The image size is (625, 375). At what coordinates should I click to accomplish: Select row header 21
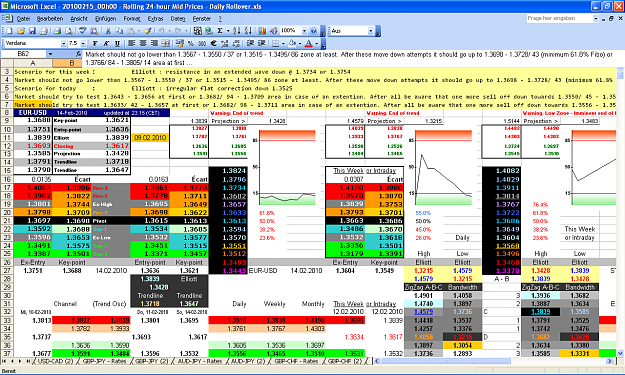pyautogui.click(x=7, y=221)
